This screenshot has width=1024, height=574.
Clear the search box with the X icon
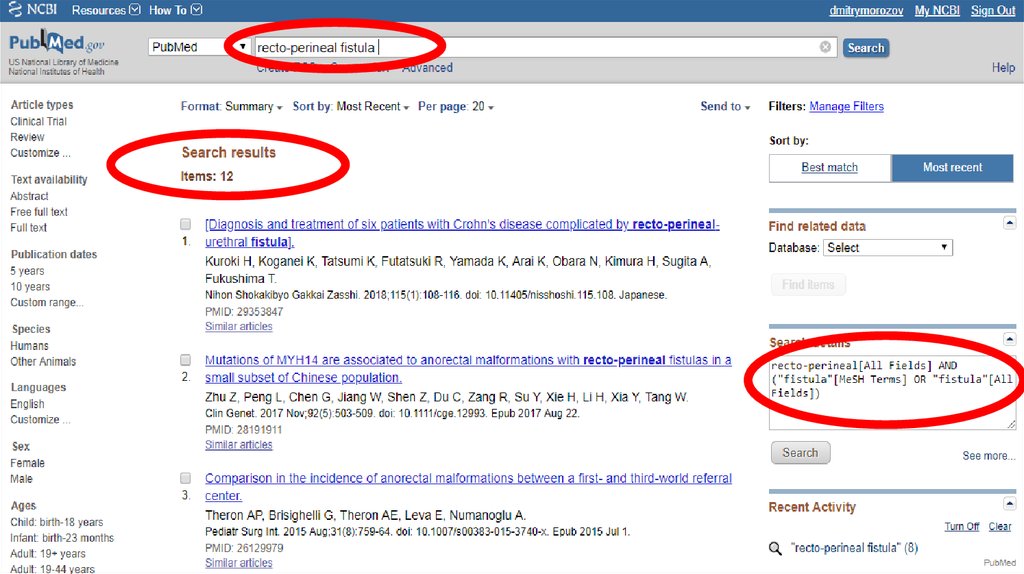click(825, 47)
